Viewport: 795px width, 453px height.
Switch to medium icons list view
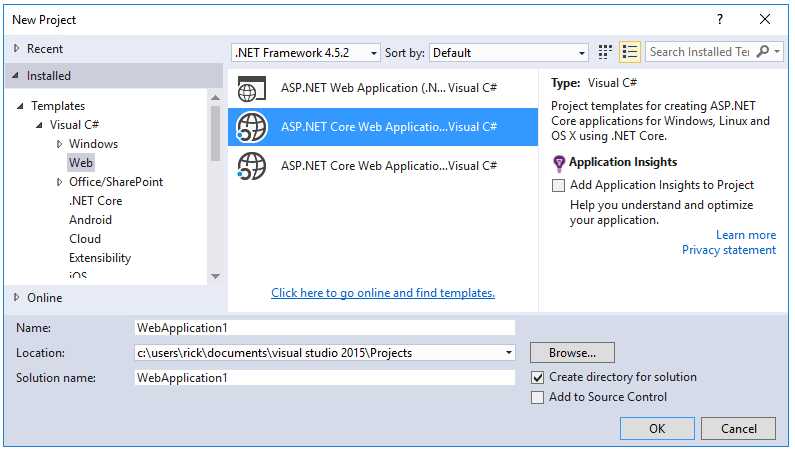pyautogui.click(x=630, y=52)
